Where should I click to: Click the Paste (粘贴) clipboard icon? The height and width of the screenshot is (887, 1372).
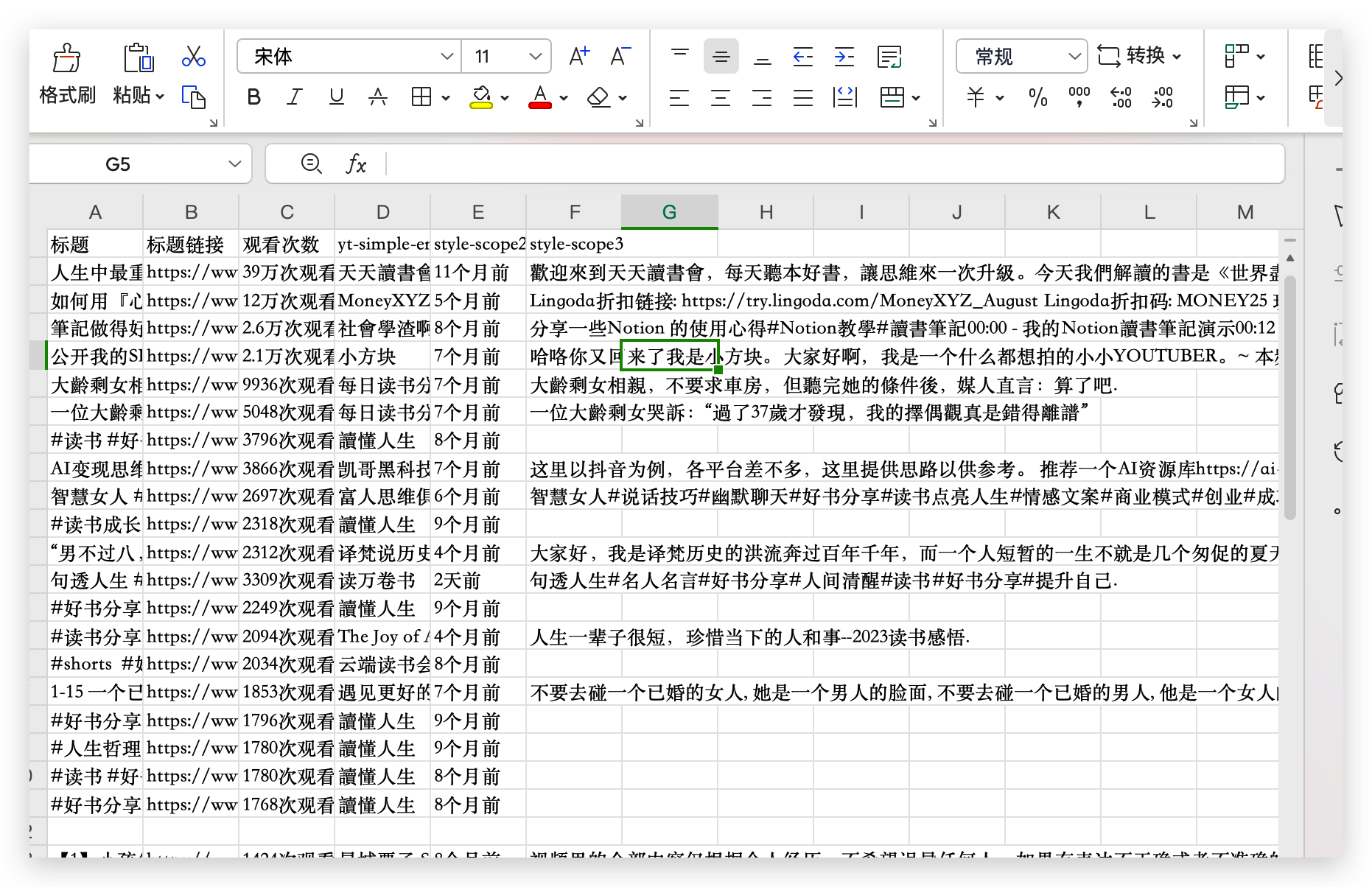(x=138, y=57)
